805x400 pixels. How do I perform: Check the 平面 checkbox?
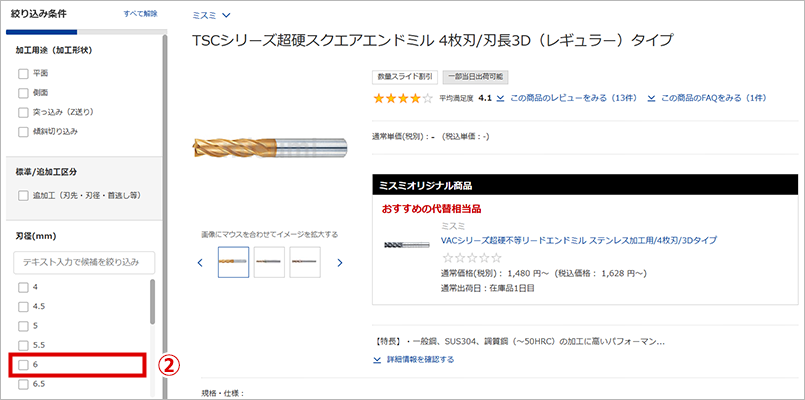pyautogui.click(x=23, y=74)
